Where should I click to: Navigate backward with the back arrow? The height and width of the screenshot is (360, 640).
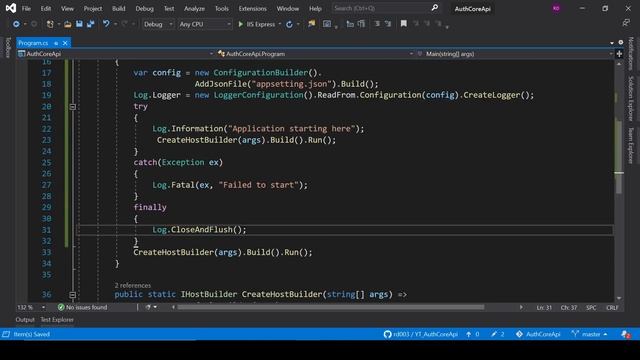(16, 24)
